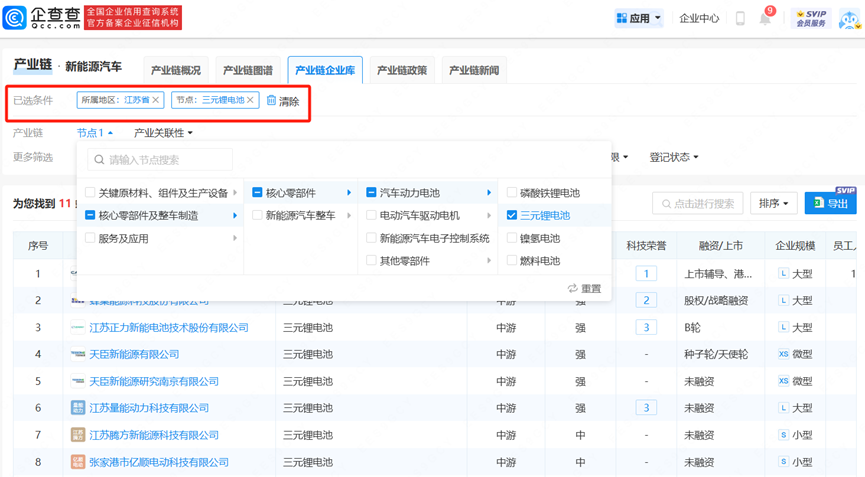Open company link 江苏正力新能电池技术股份有限公司
The image size is (865, 477).
pos(169,328)
